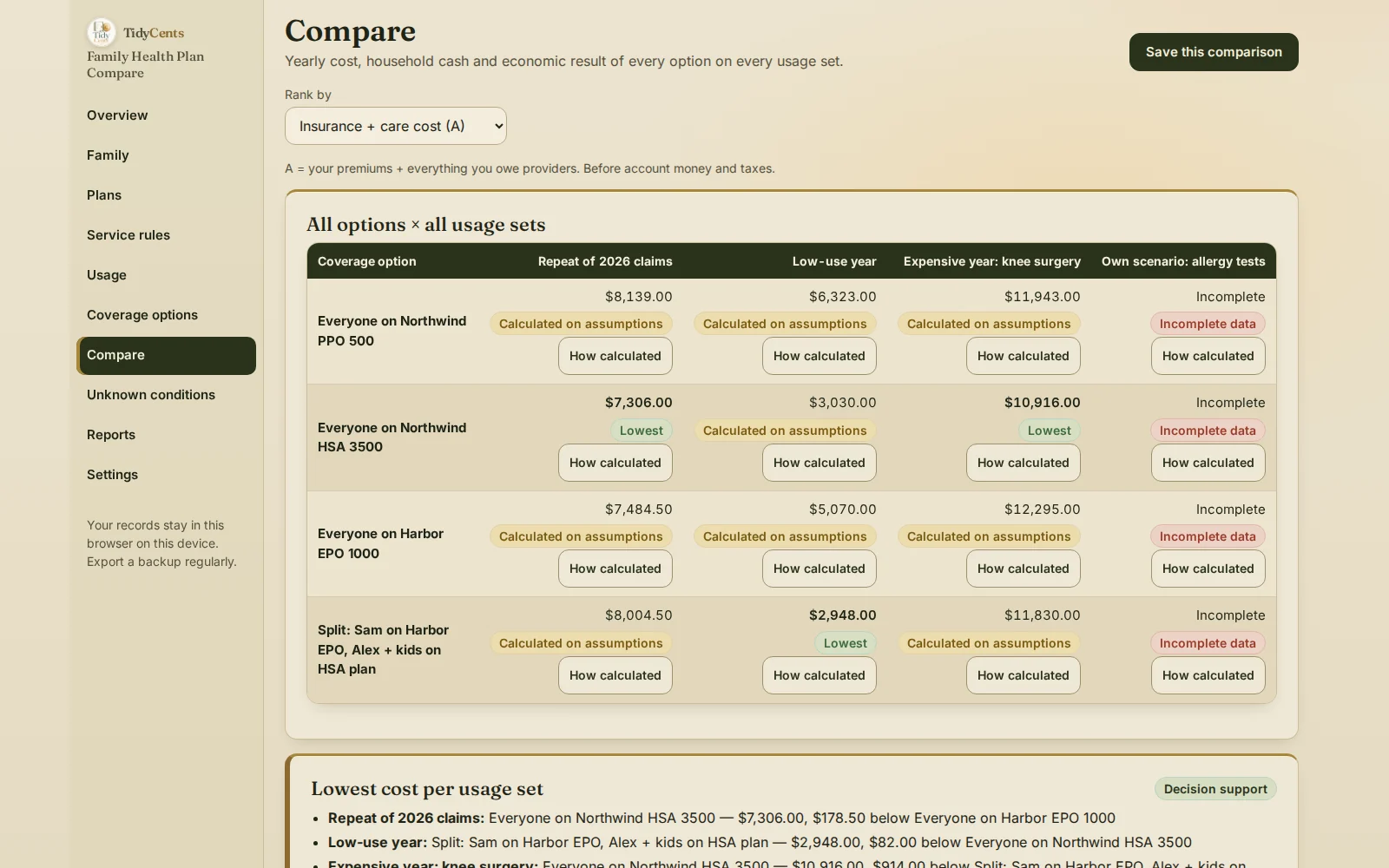Viewport: 1389px width, 868px height.
Task: Show how Northwind PPO 500 knee surgery cost was calculated
Action: click(x=1024, y=356)
